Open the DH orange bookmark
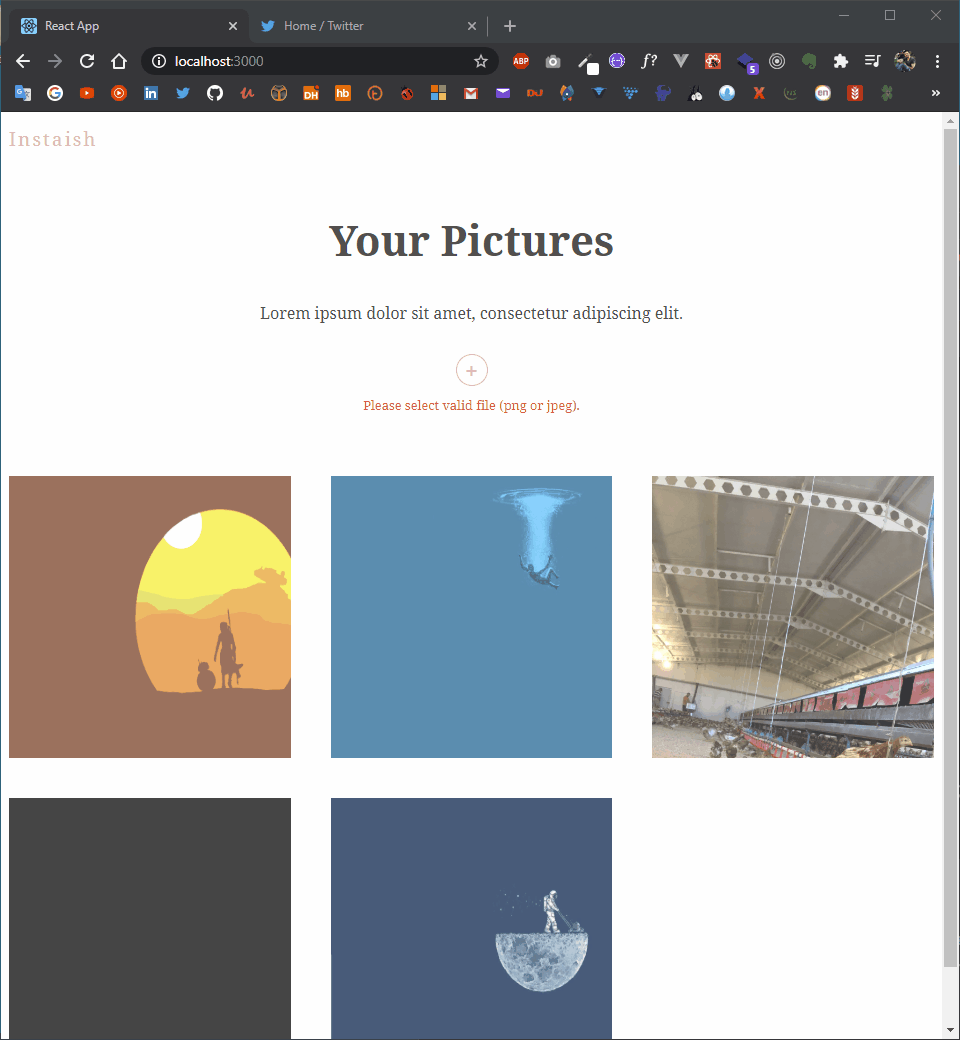The width and height of the screenshot is (960, 1040). [310, 93]
